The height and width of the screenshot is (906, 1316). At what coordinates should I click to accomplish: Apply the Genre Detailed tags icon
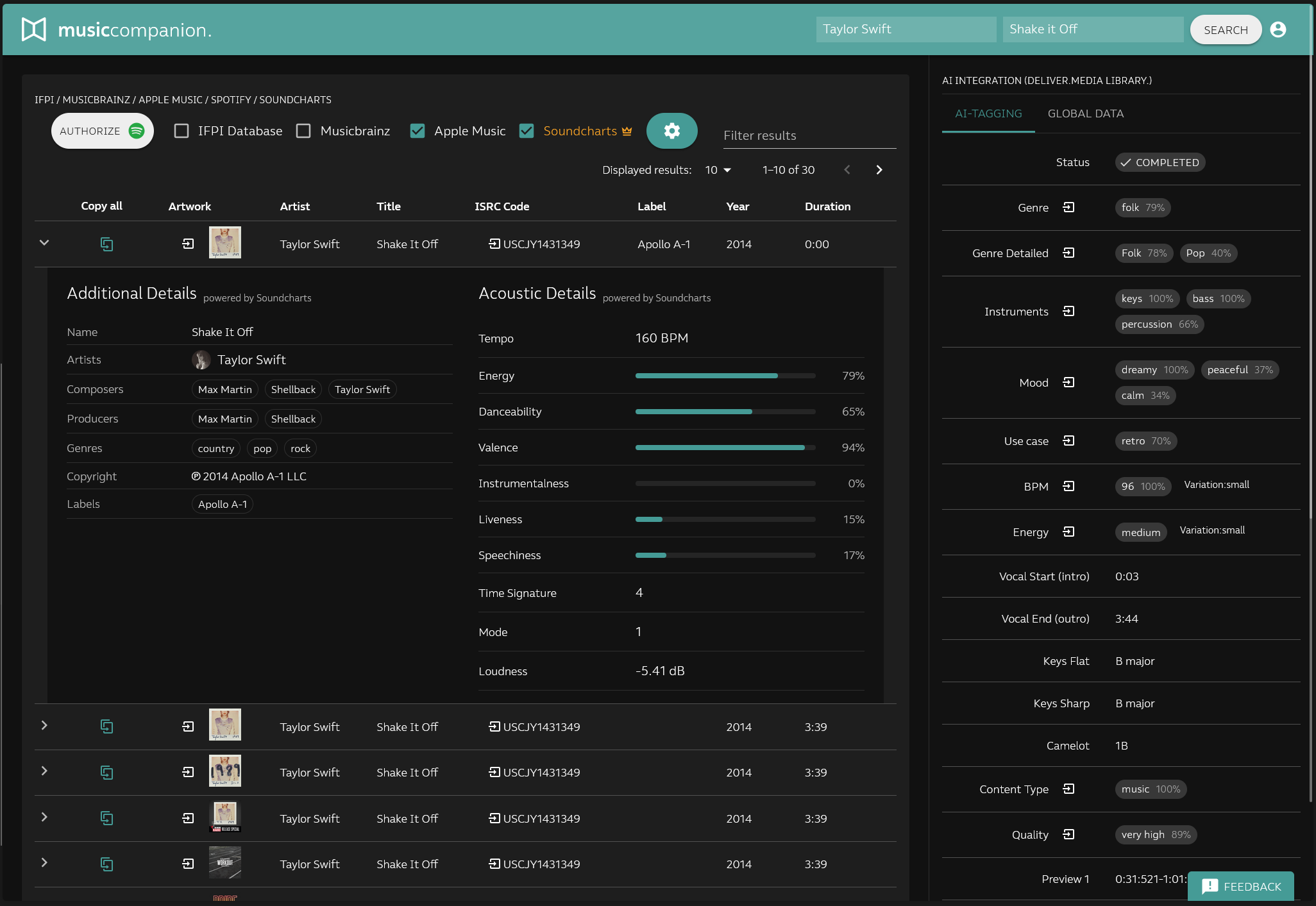point(1068,253)
